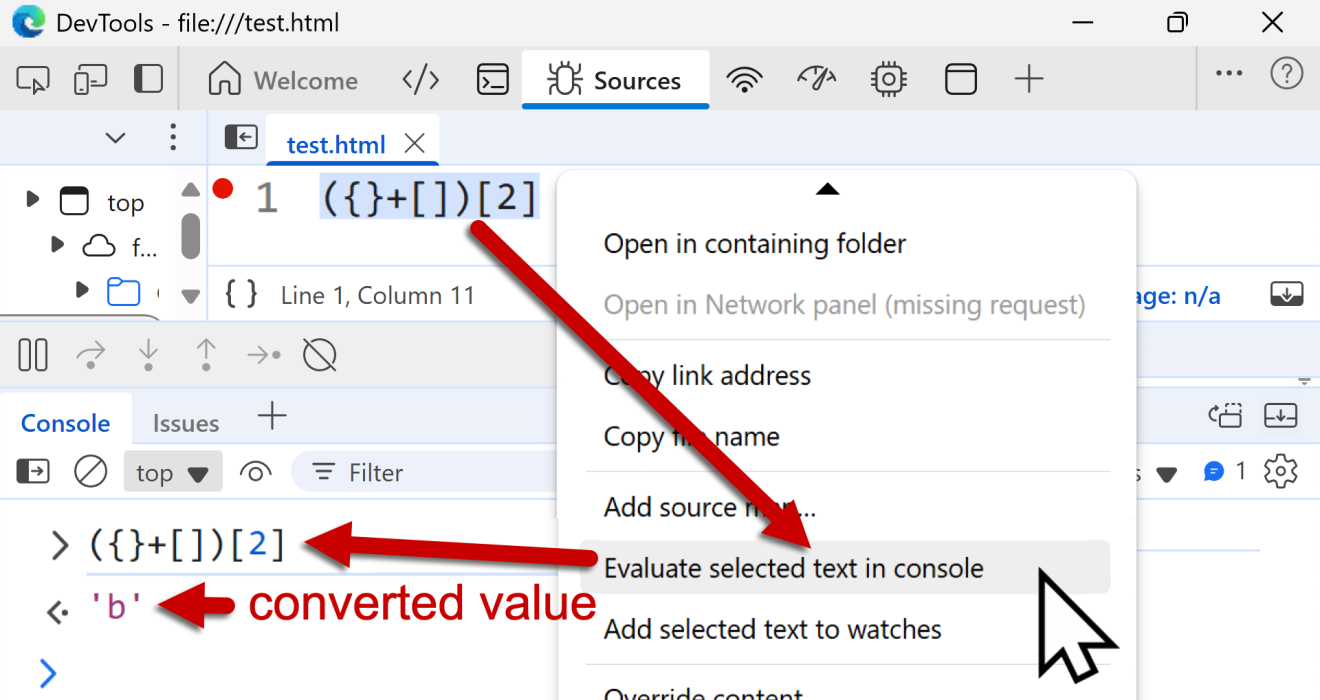Viewport: 1320px width, 700px height.
Task: Toggle the breakpoint on line 1
Action: 222,187
